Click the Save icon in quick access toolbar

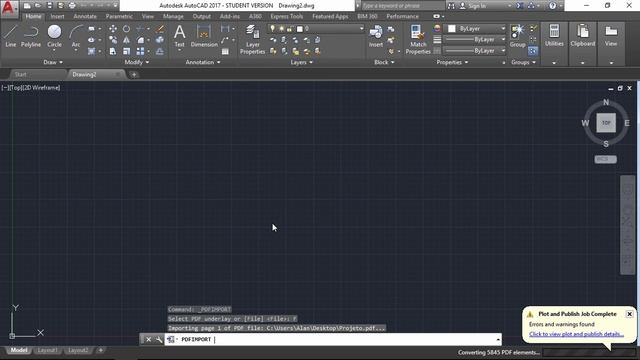pyautogui.click(x=49, y=6)
